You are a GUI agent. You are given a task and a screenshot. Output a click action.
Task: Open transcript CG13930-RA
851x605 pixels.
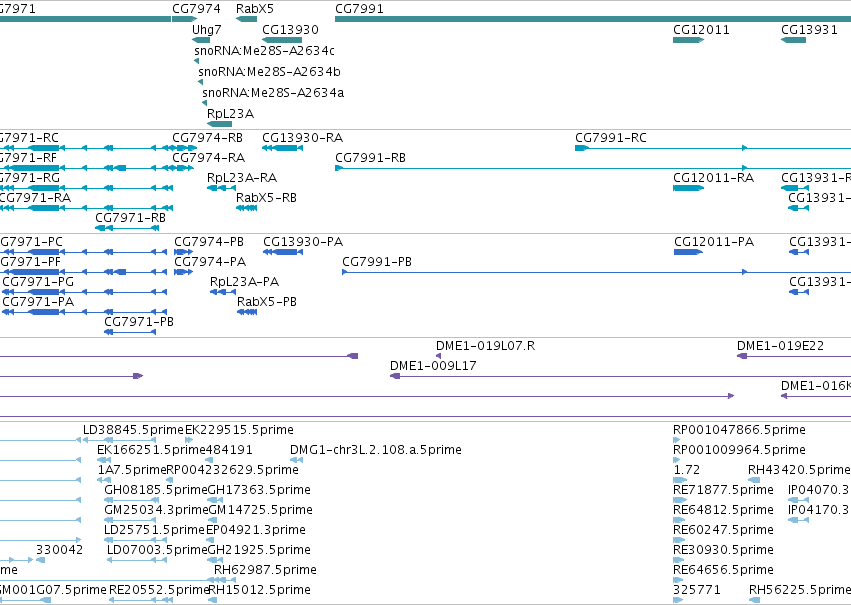pyautogui.click(x=302, y=138)
